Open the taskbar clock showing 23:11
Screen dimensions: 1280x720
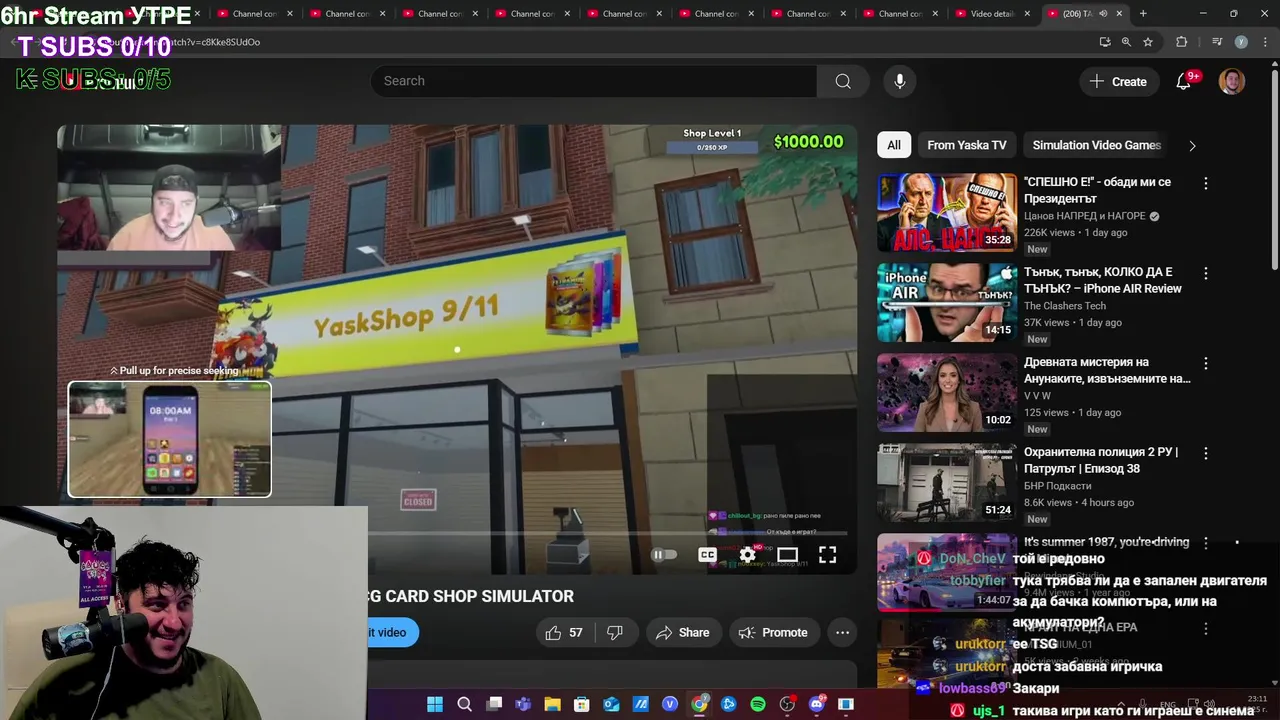coord(1257,704)
